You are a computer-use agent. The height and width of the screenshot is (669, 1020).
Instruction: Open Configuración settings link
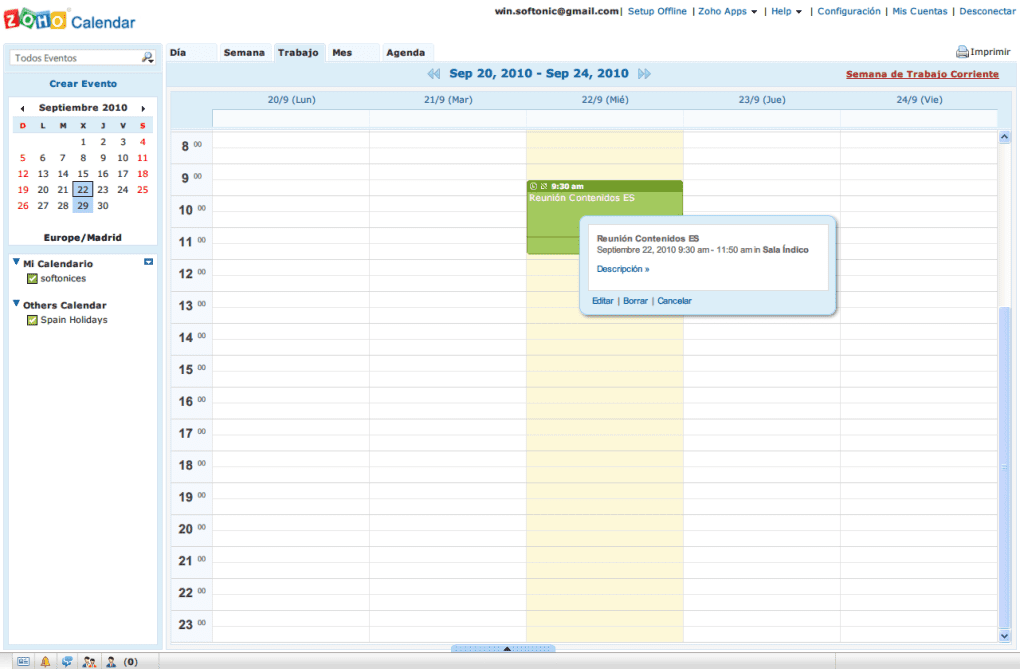849,11
